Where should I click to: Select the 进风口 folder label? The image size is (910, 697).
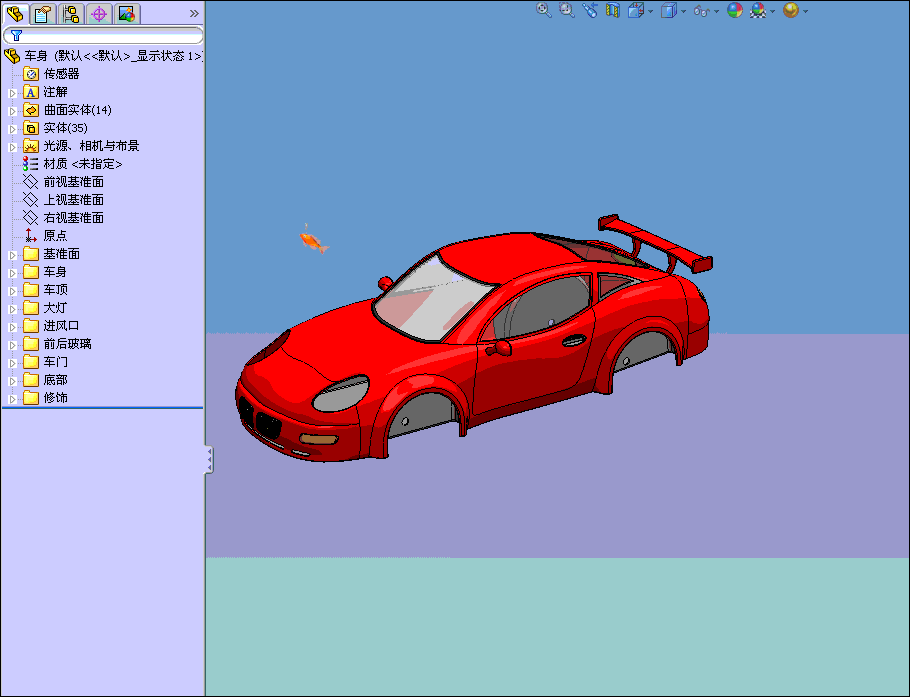coord(62,326)
